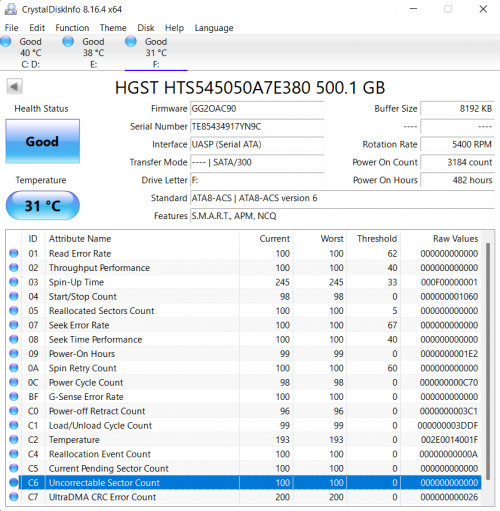Click the status orb for Spin-Up Time
The width and height of the screenshot is (500, 511).
point(14,282)
